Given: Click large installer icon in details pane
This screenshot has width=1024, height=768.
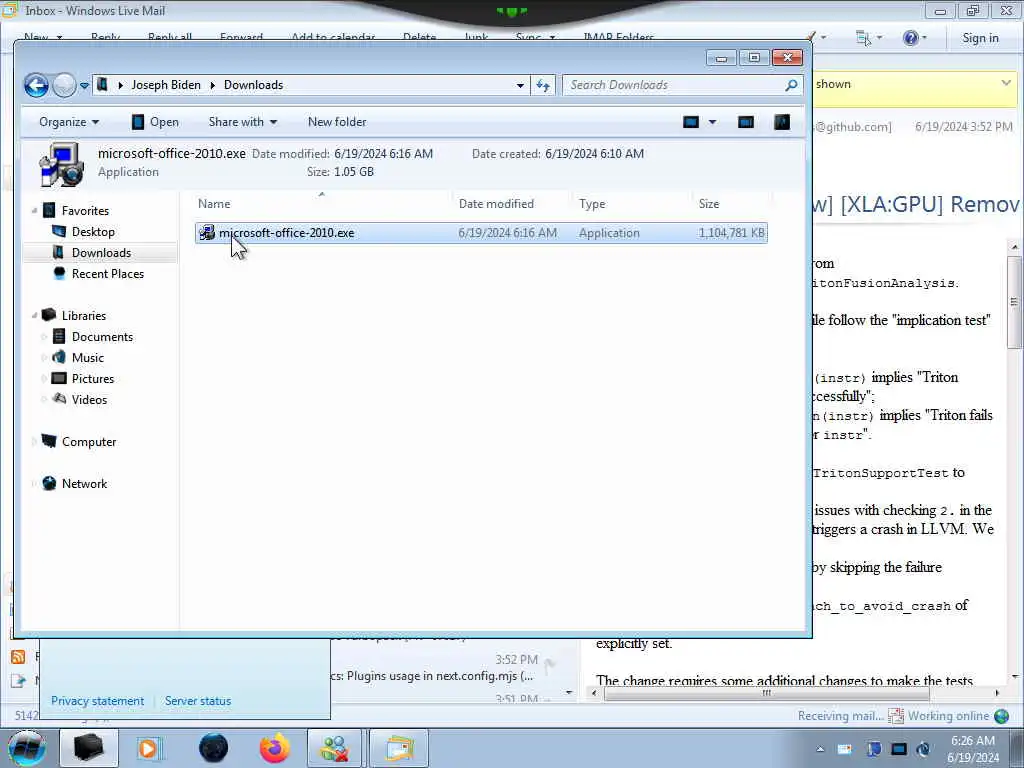Looking at the screenshot, I should tap(61, 164).
